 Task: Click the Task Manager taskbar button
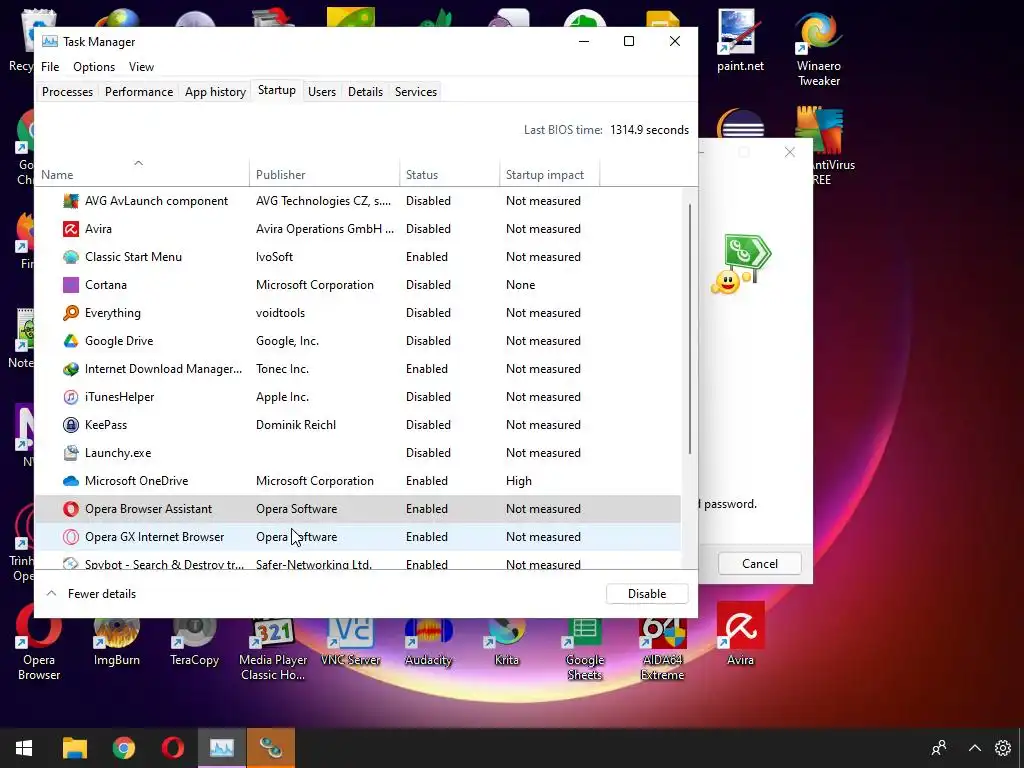tap(222, 748)
